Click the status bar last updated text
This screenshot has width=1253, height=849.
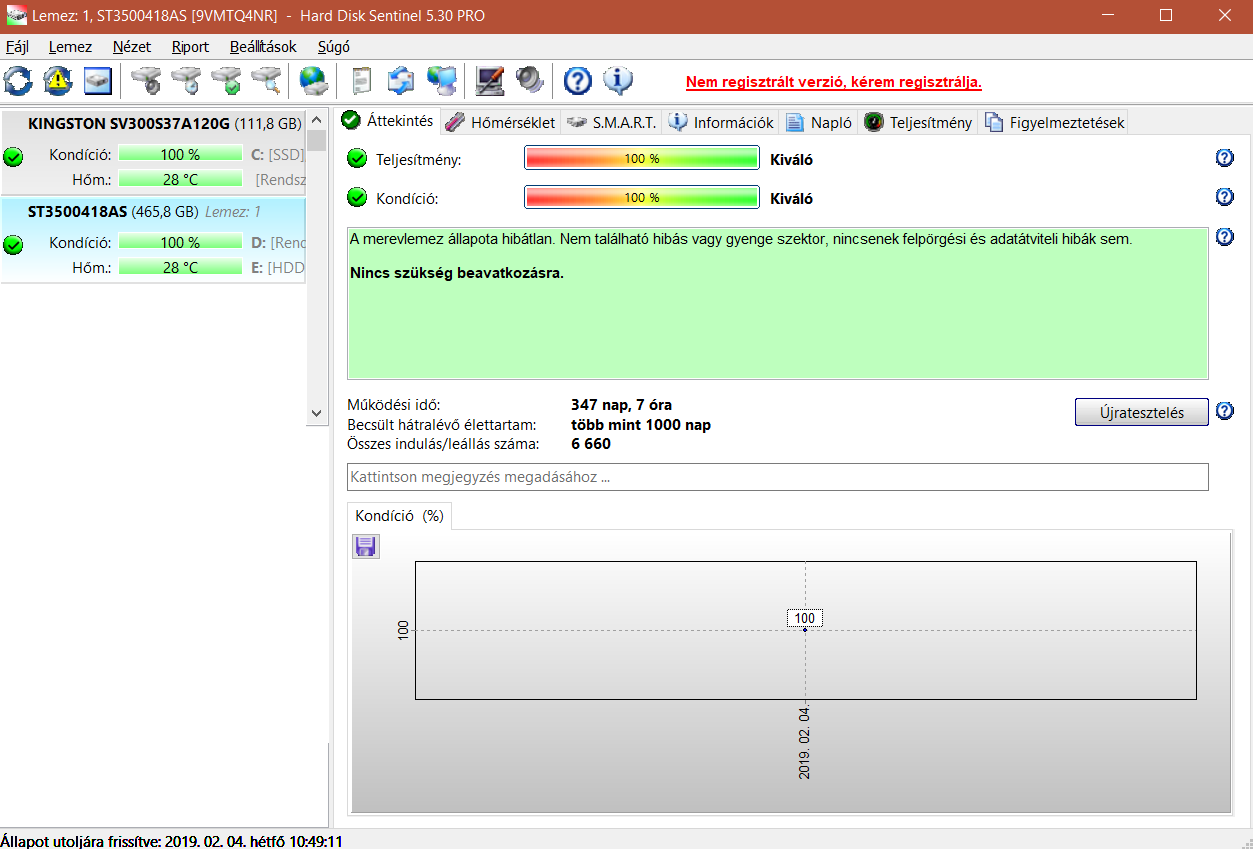point(172,841)
